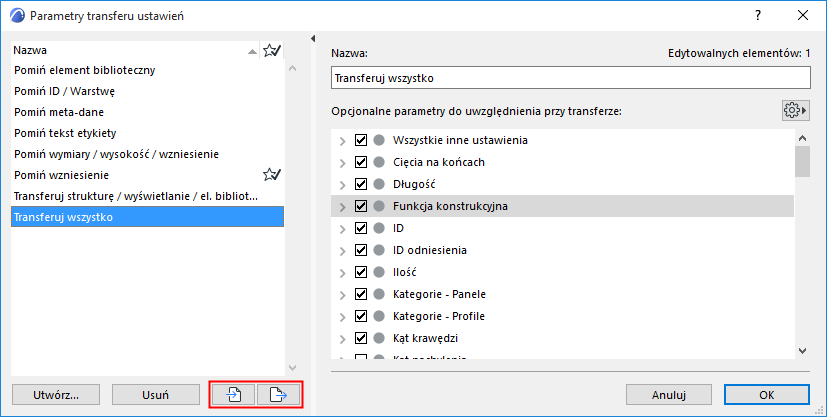Click favorite star icon beside Pomiń wzniesienie
Screen dimensions: 827x417
270,174
